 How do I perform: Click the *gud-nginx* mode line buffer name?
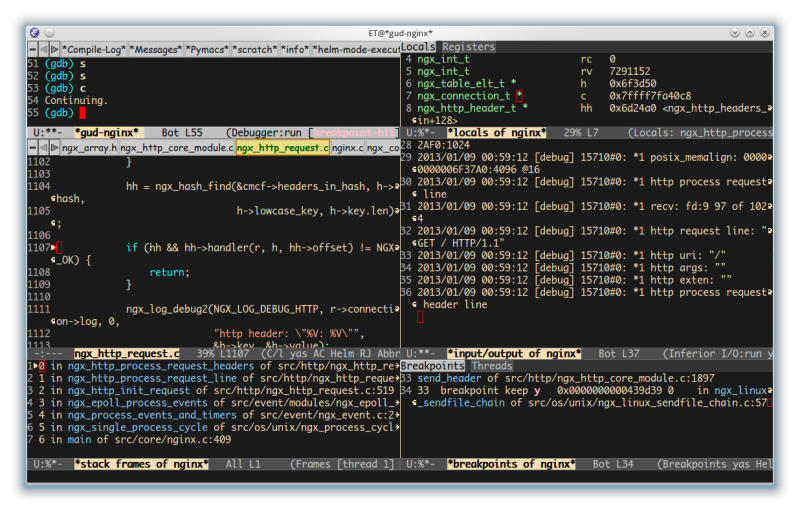pyautogui.click(x=107, y=133)
